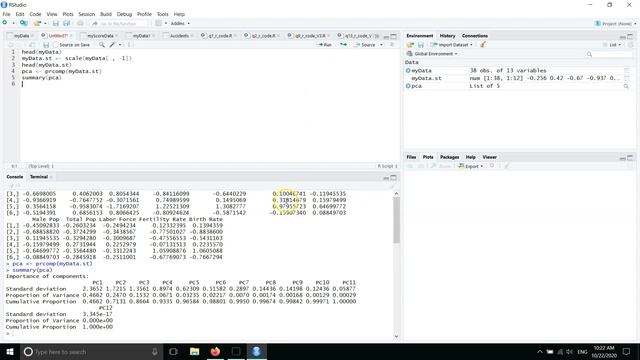View myData.st via its grid icon

tap(627, 78)
